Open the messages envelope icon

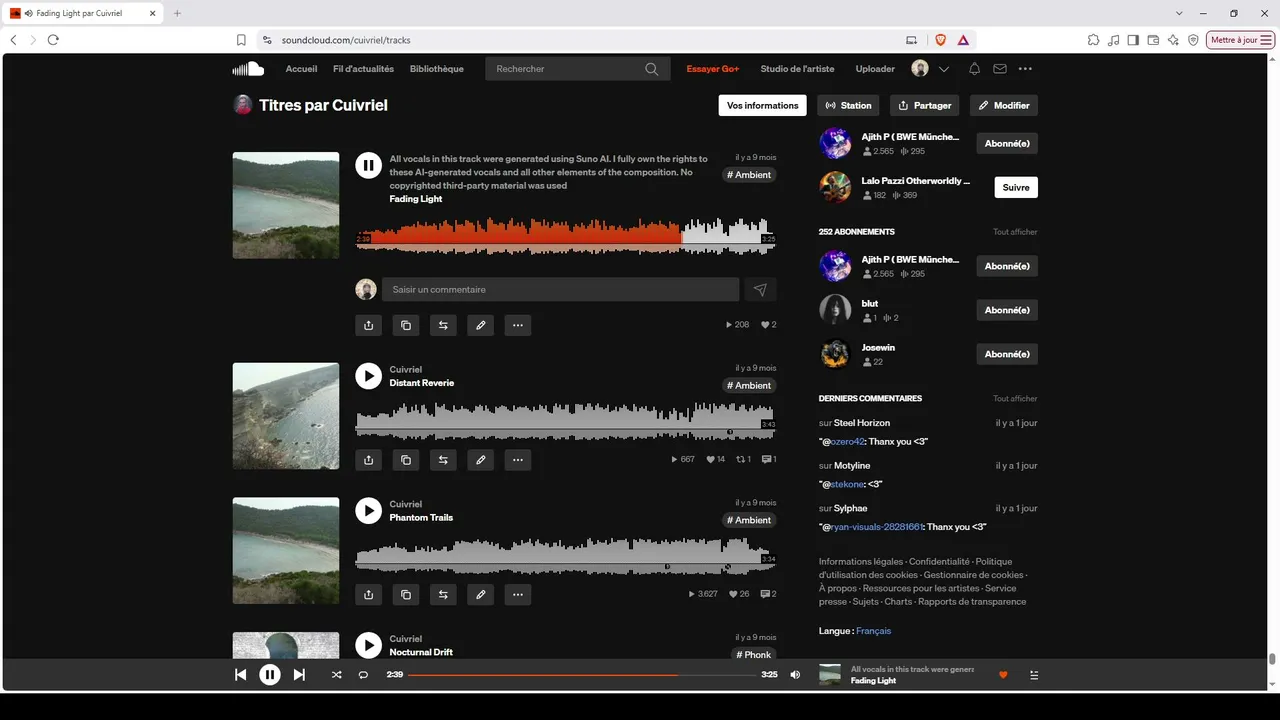tap(1000, 69)
